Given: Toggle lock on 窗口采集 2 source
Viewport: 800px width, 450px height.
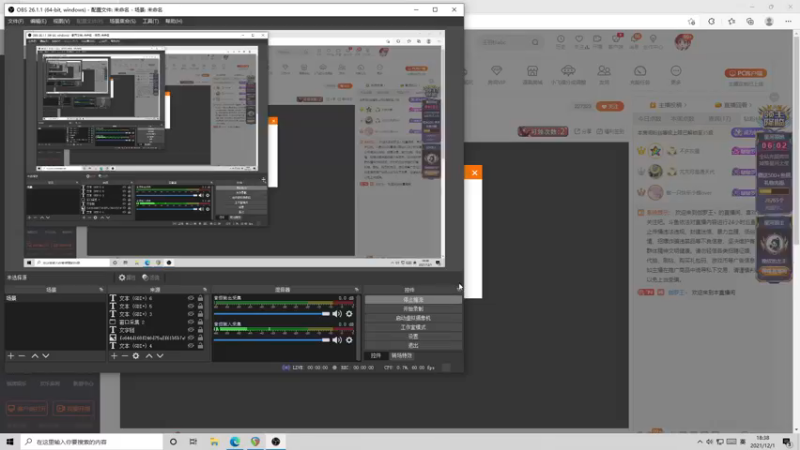Looking at the screenshot, I should pyautogui.click(x=201, y=322).
